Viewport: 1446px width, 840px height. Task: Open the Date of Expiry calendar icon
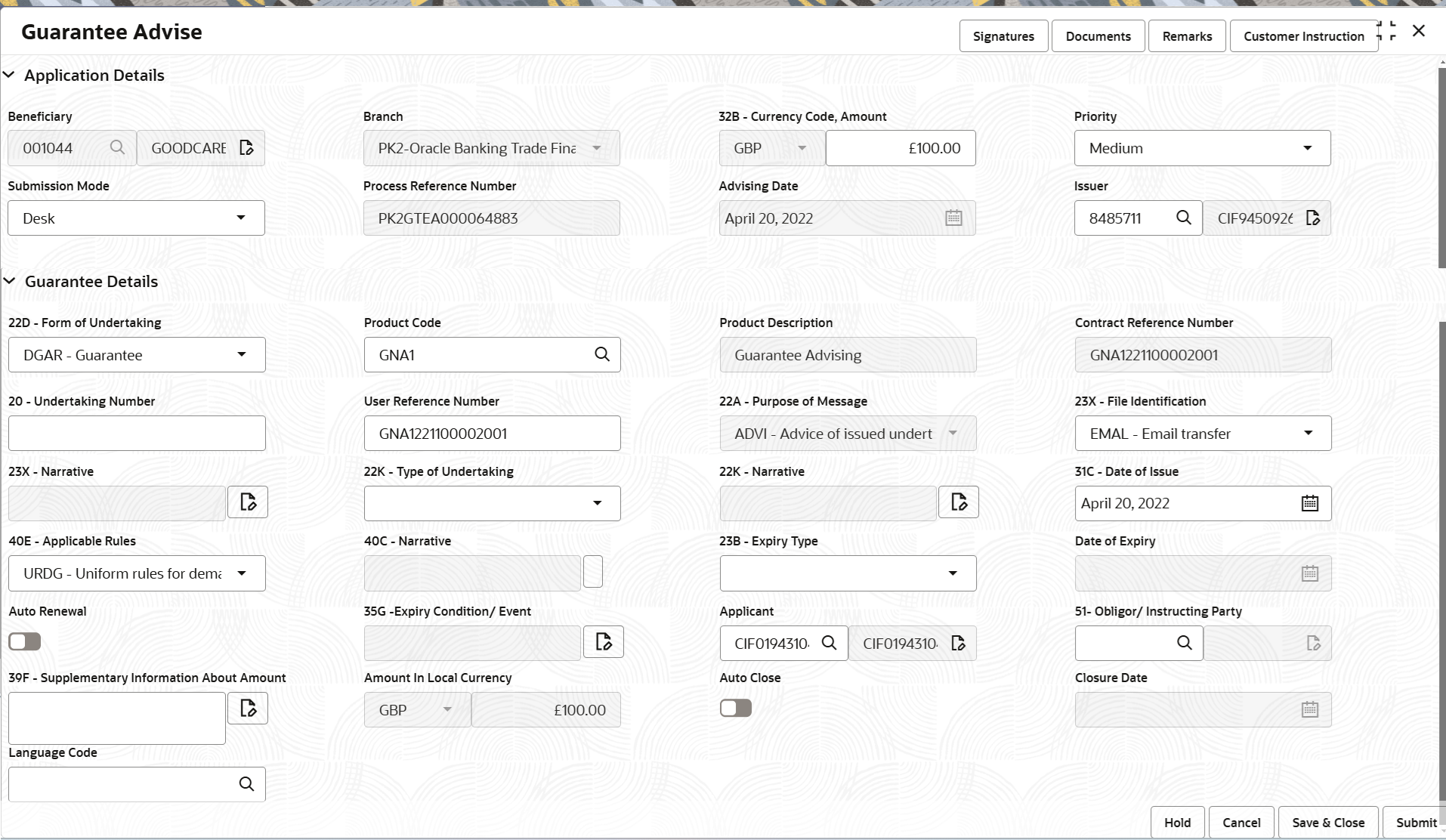pos(1310,573)
